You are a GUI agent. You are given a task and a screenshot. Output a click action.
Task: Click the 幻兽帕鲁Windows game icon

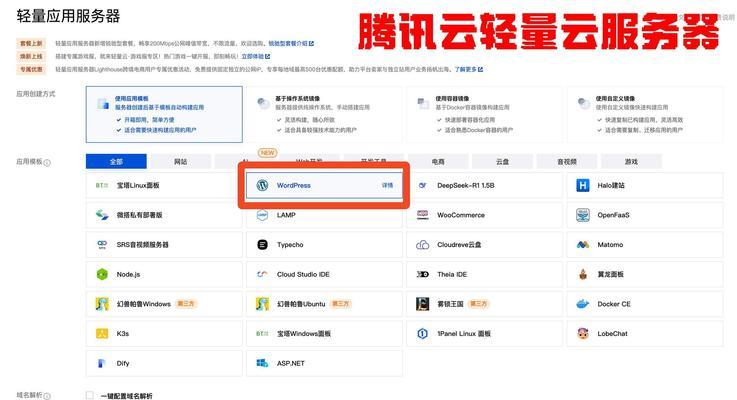click(102, 304)
